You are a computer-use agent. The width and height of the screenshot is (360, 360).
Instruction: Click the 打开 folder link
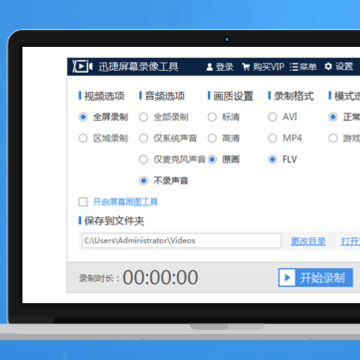click(350, 241)
